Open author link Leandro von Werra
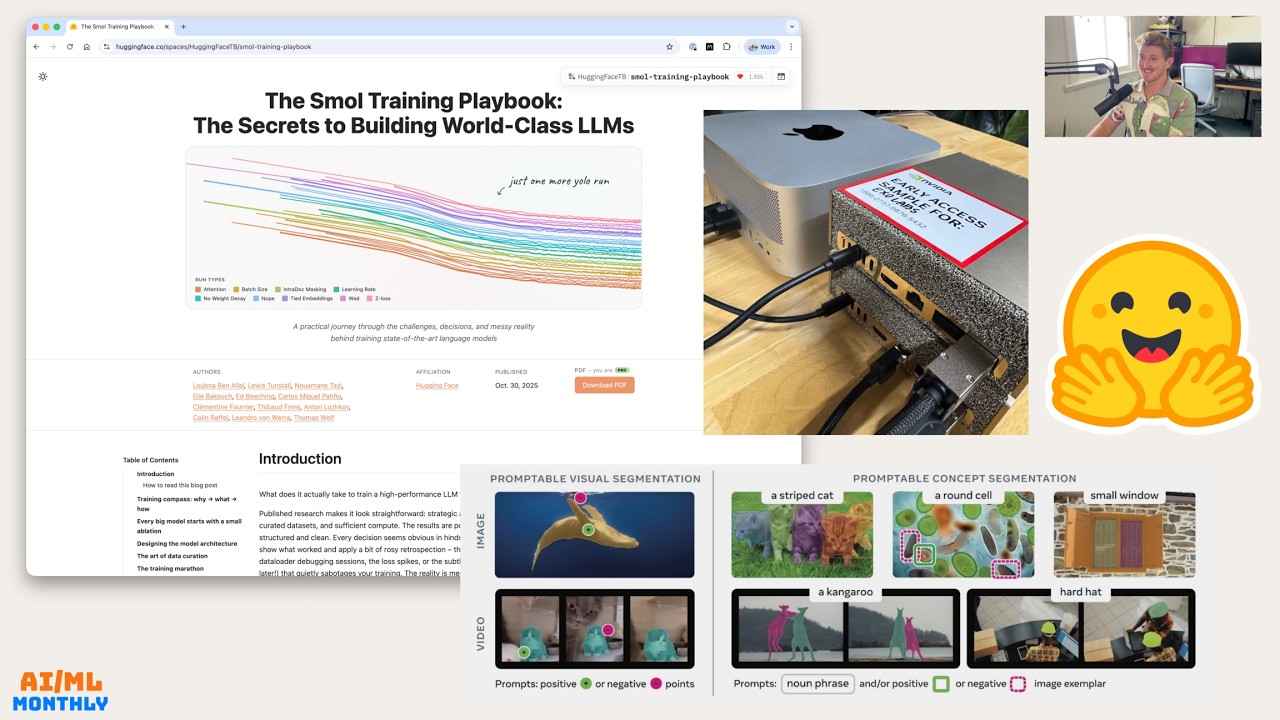Viewport: 1280px width, 720px height. click(x=260, y=418)
